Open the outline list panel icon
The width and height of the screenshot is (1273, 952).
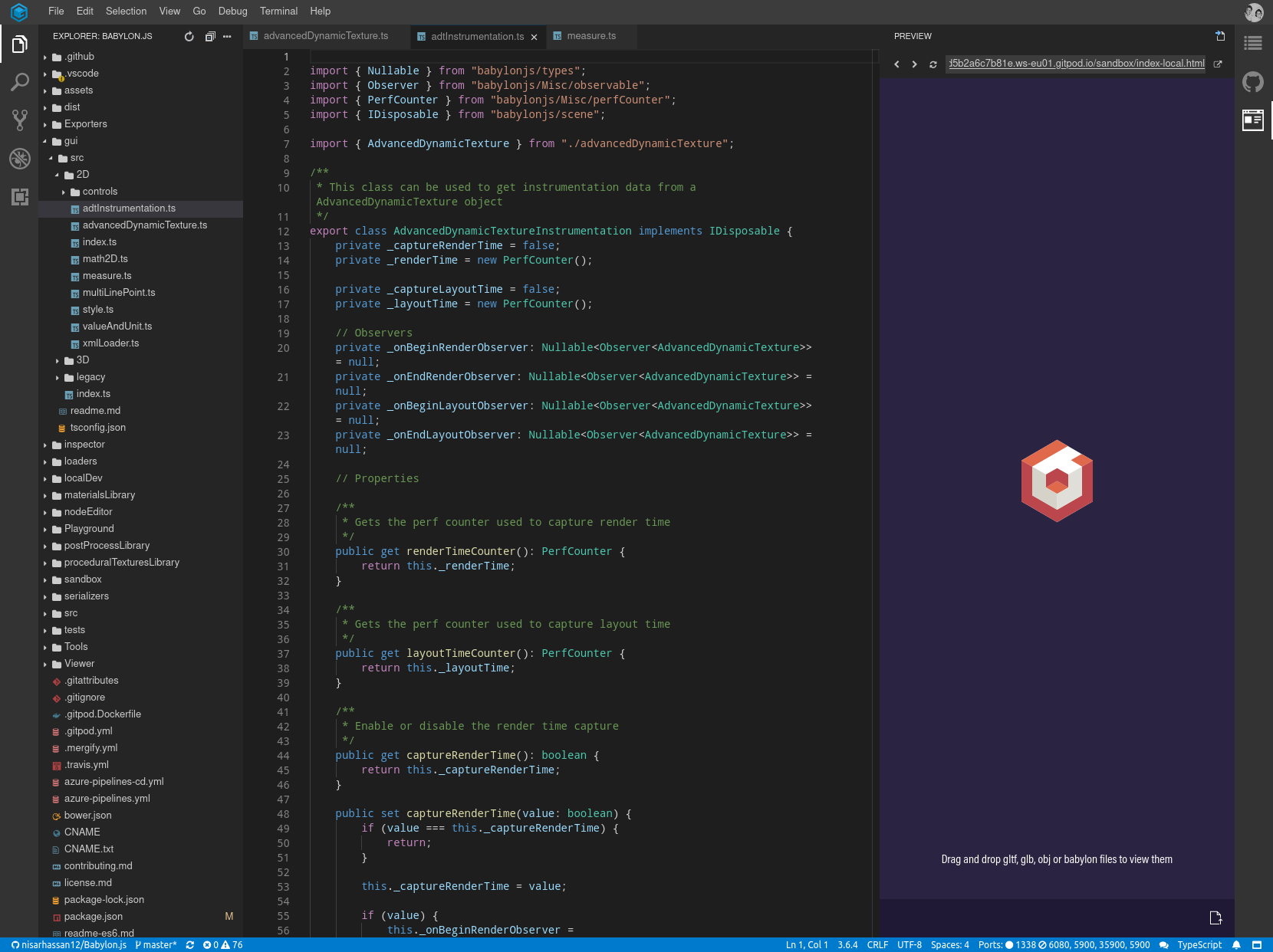1253,43
